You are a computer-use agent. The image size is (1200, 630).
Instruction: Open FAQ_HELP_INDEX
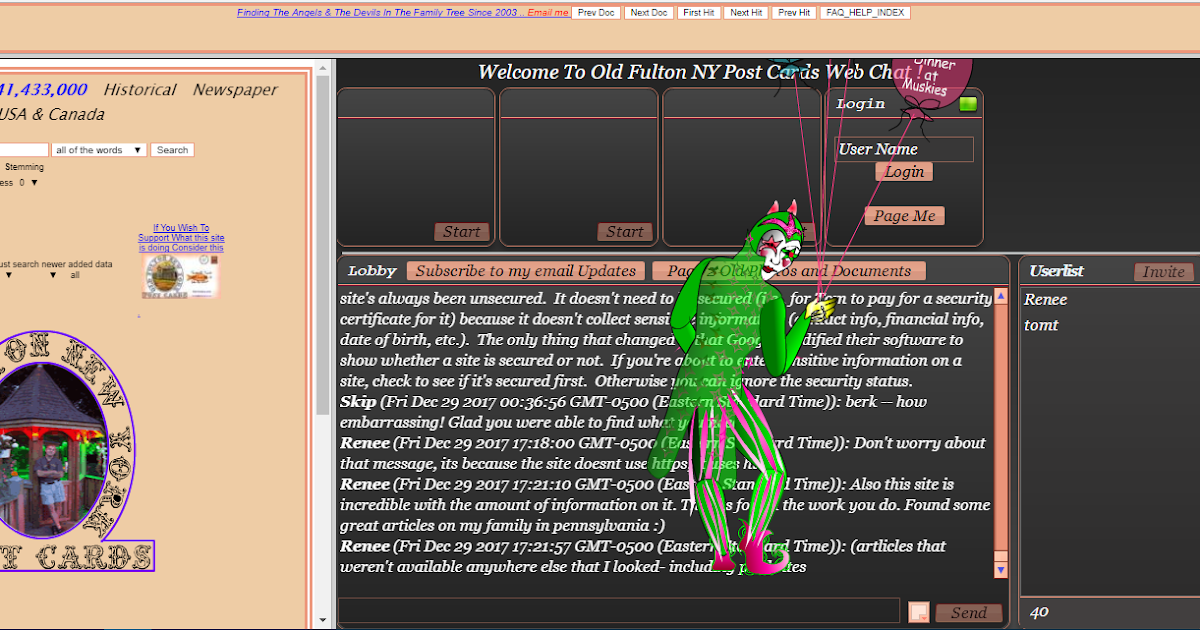point(865,13)
